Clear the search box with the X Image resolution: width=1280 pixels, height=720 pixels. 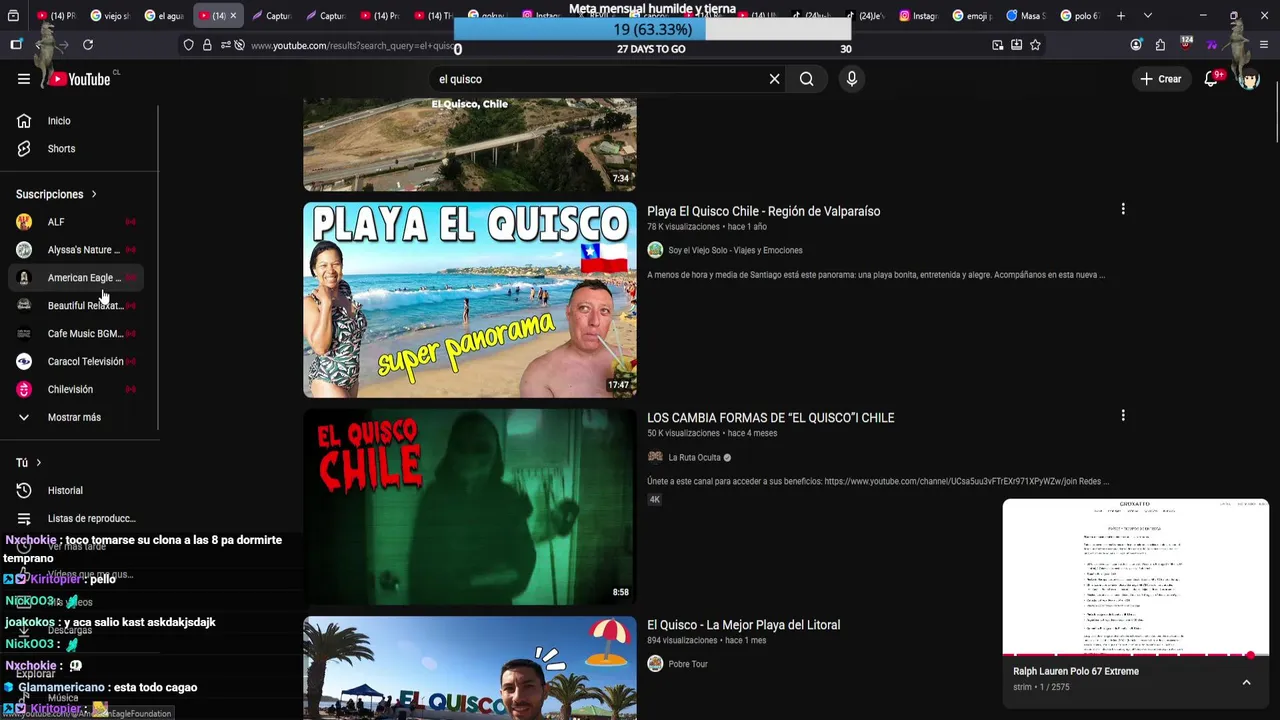774,79
